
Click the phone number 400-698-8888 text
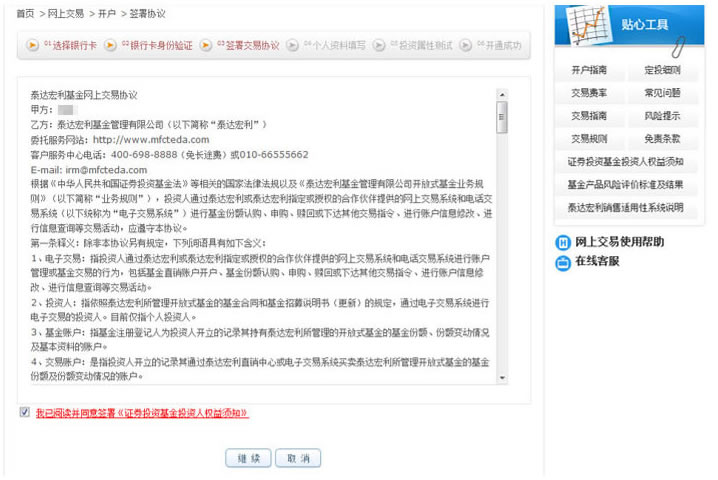tap(144, 155)
